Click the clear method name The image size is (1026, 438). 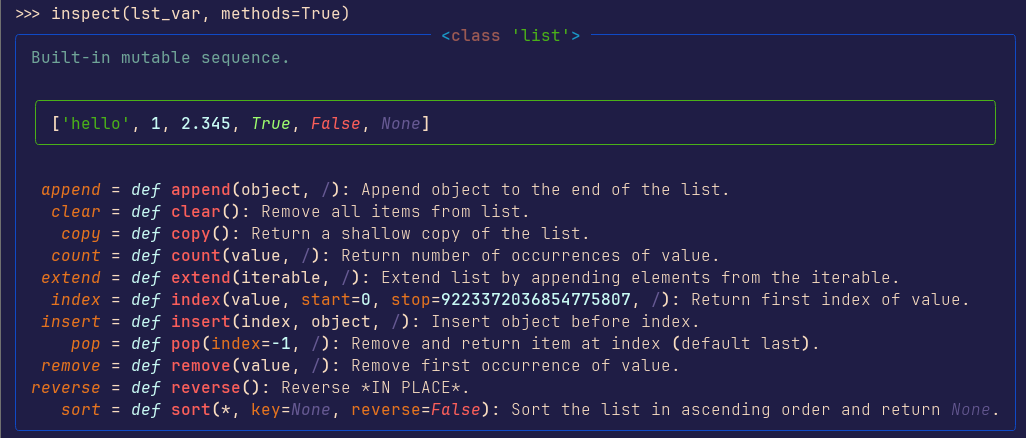click(x=76, y=212)
